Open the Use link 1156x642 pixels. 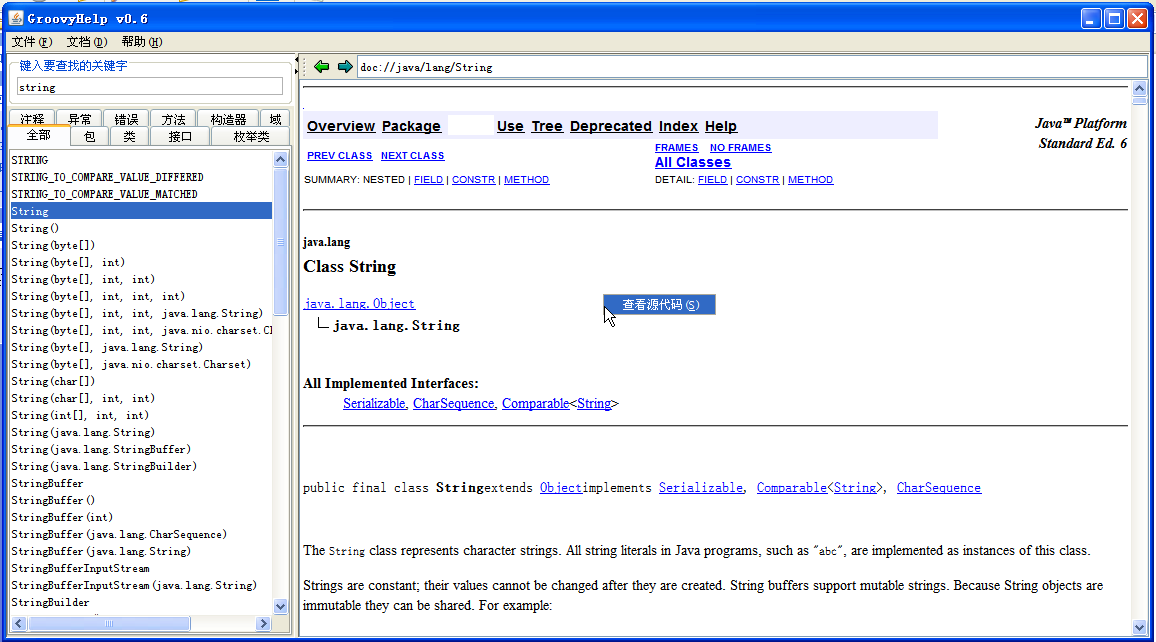coord(510,126)
